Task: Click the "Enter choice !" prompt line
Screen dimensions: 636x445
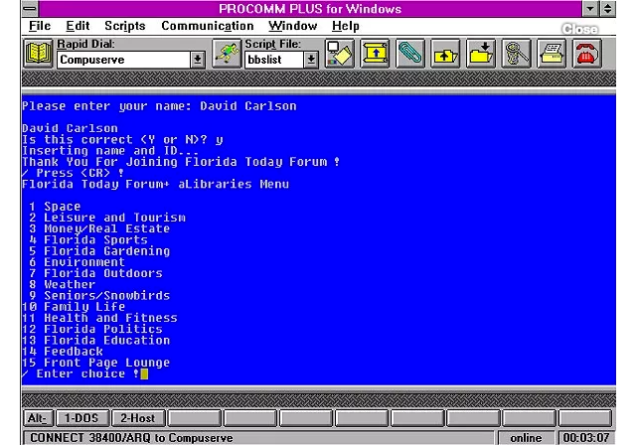Action: point(81,374)
